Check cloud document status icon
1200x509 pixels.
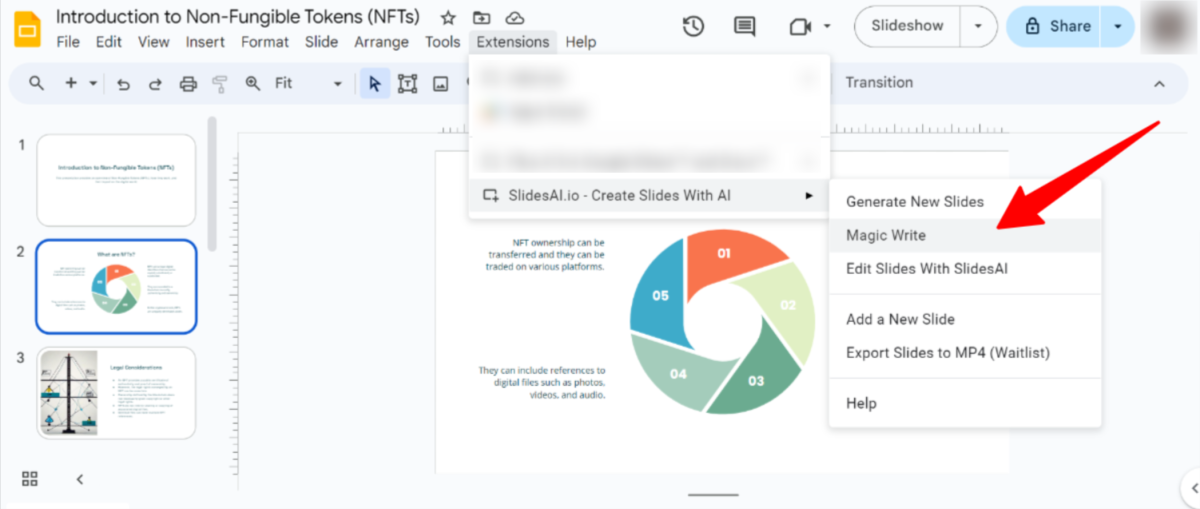pyautogui.click(x=515, y=18)
